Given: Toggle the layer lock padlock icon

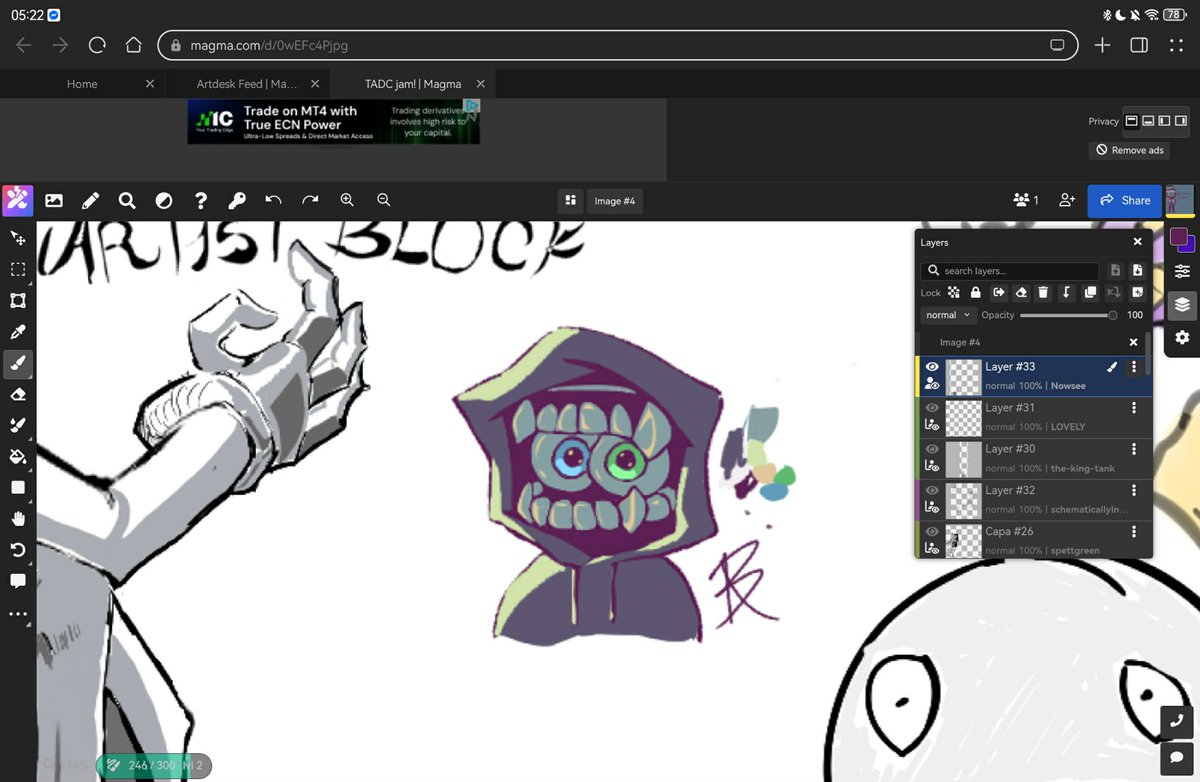Looking at the screenshot, I should click(x=975, y=292).
